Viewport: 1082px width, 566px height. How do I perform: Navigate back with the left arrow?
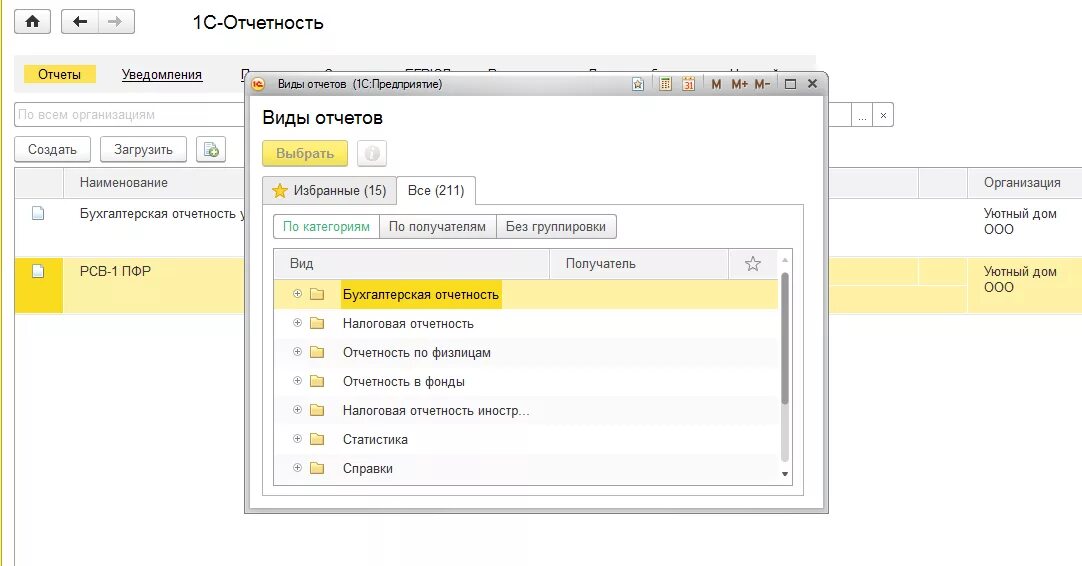click(x=80, y=21)
